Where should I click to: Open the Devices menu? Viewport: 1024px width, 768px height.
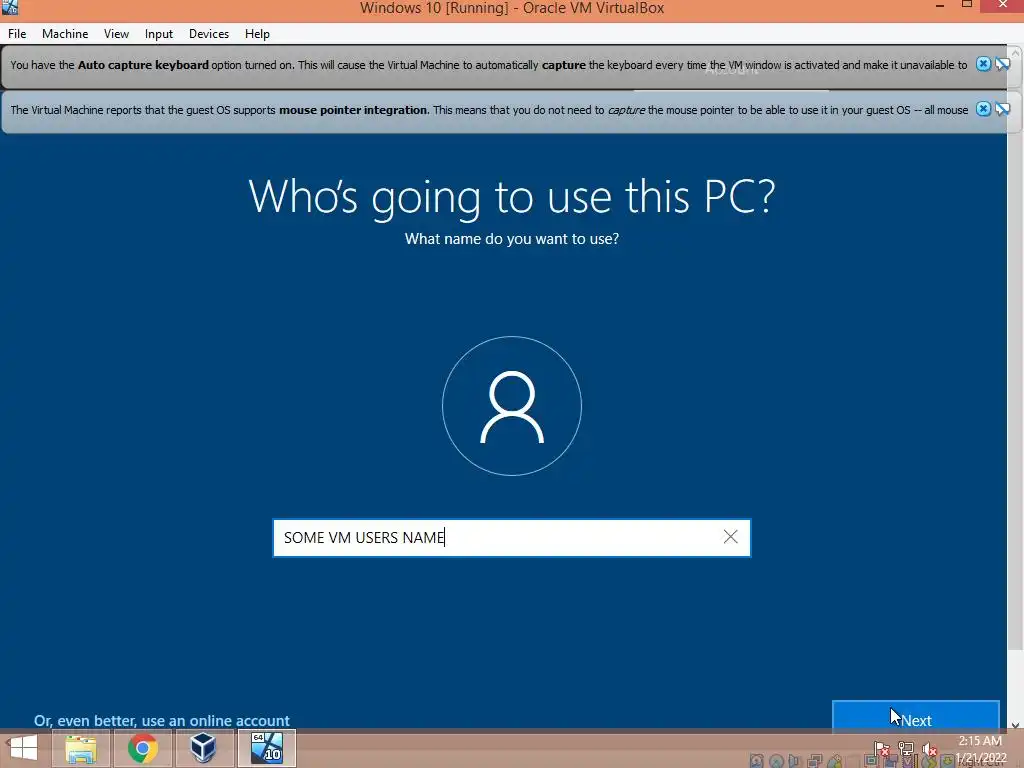click(x=209, y=34)
